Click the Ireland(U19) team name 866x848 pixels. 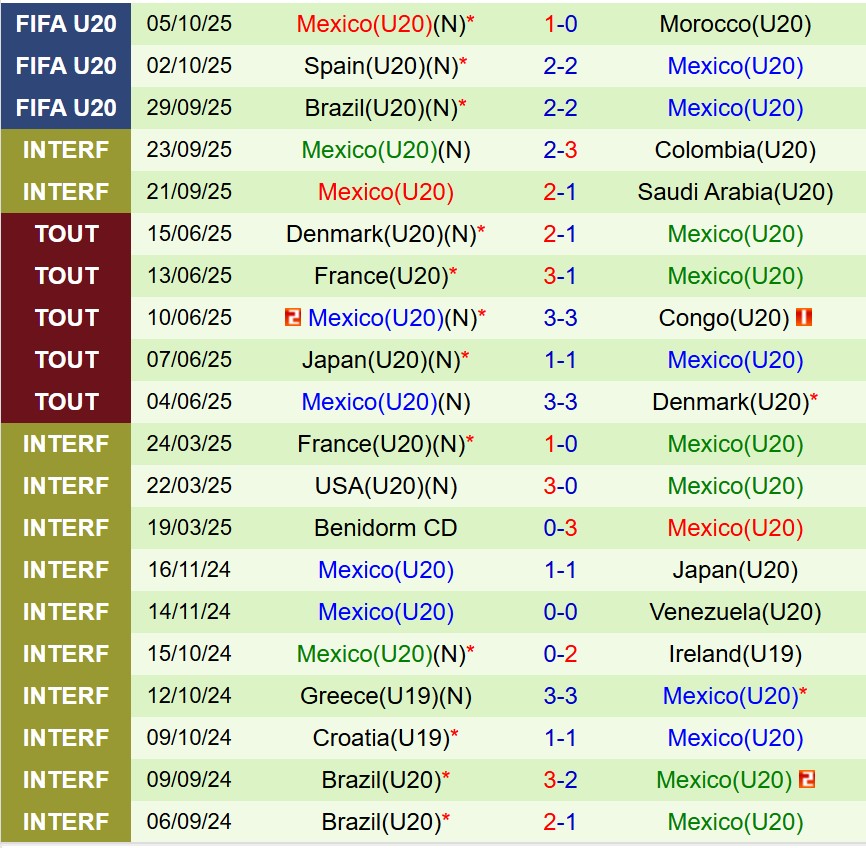pos(735,654)
